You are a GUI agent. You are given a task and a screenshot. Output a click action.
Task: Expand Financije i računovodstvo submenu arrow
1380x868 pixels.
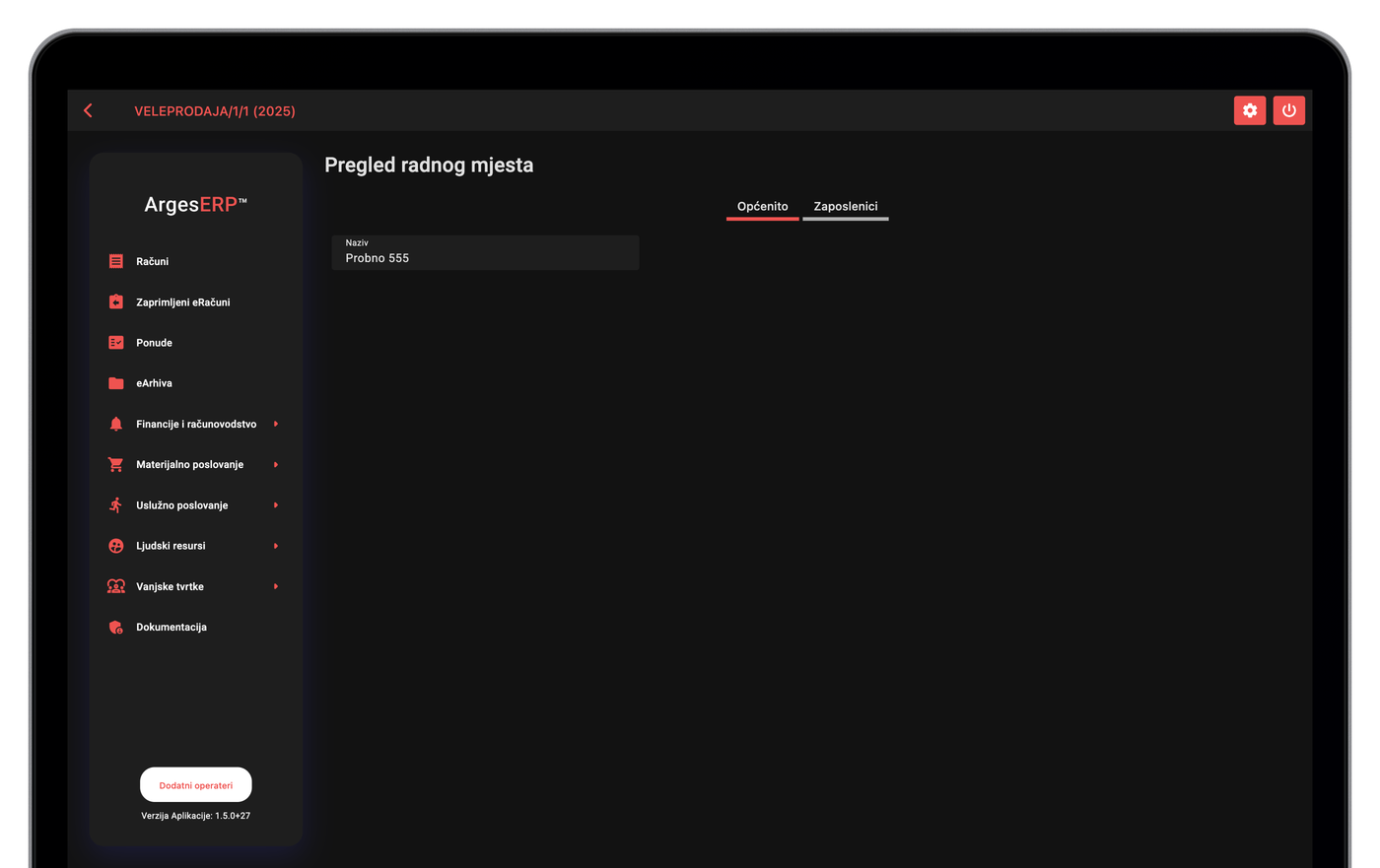[x=276, y=424]
